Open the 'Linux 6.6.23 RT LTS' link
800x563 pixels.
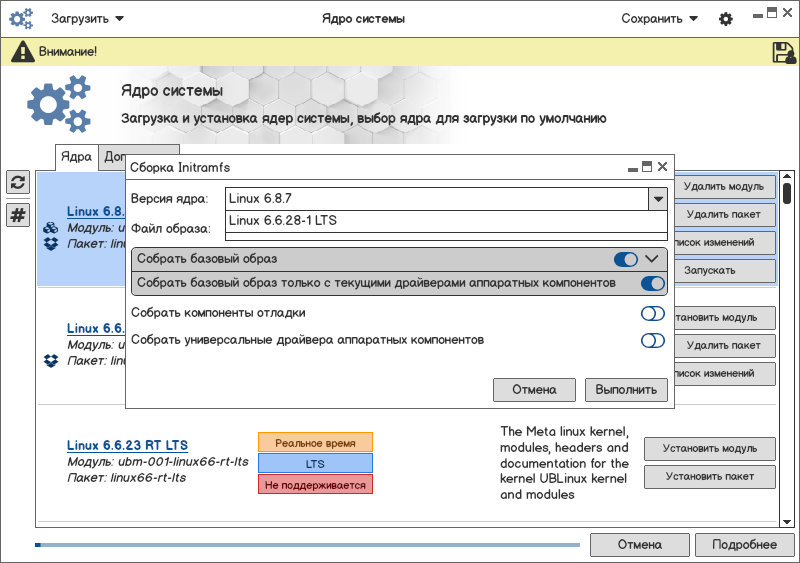pyautogui.click(x=127, y=445)
